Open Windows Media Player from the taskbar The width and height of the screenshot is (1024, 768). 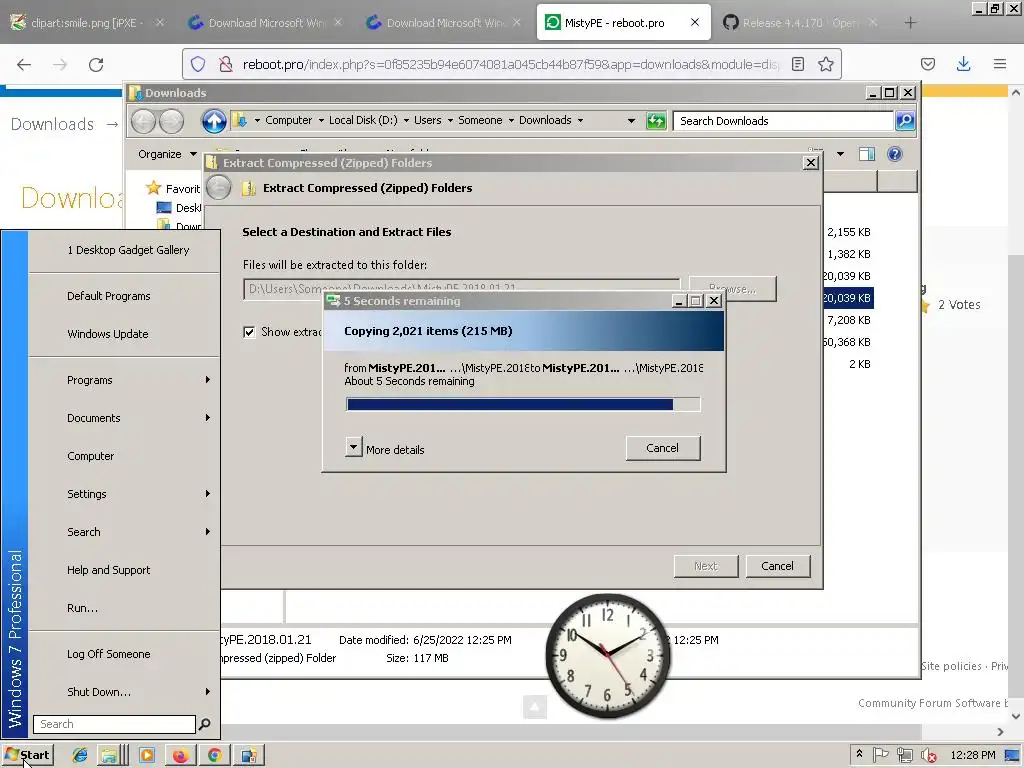click(x=147, y=756)
